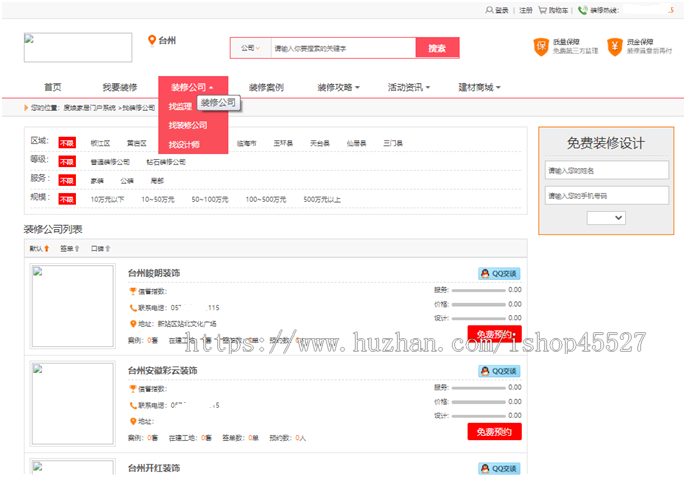The image size is (686, 477).
Task: Select 不限 in the 服务 filter row
Action: [67, 181]
